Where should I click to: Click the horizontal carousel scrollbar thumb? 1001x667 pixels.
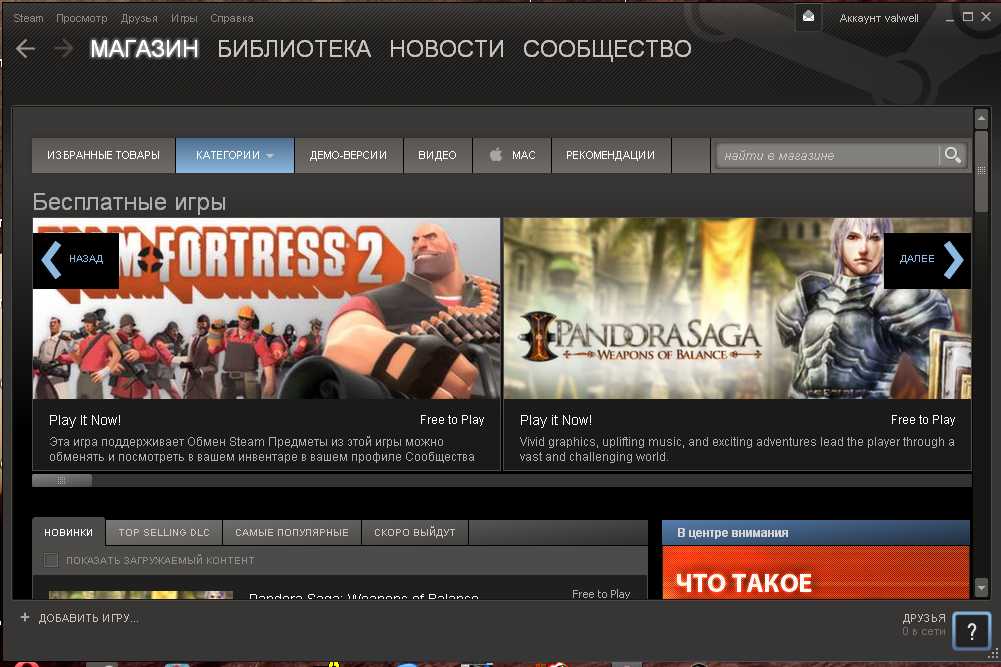click(x=62, y=480)
